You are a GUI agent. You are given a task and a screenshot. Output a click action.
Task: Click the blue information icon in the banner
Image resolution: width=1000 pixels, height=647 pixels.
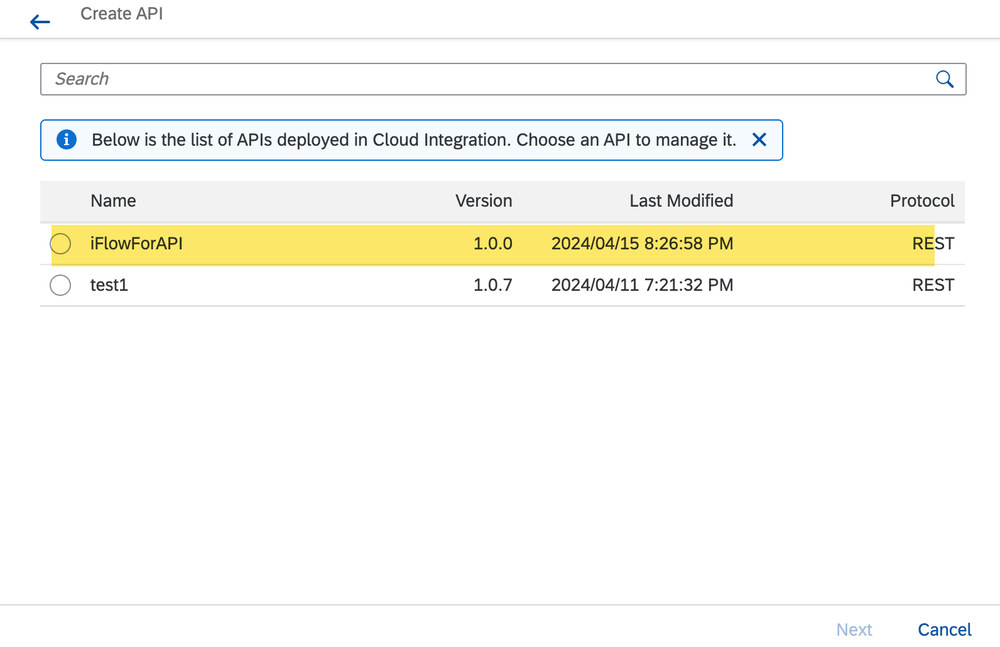pyautogui.click(x=65, y=140)
